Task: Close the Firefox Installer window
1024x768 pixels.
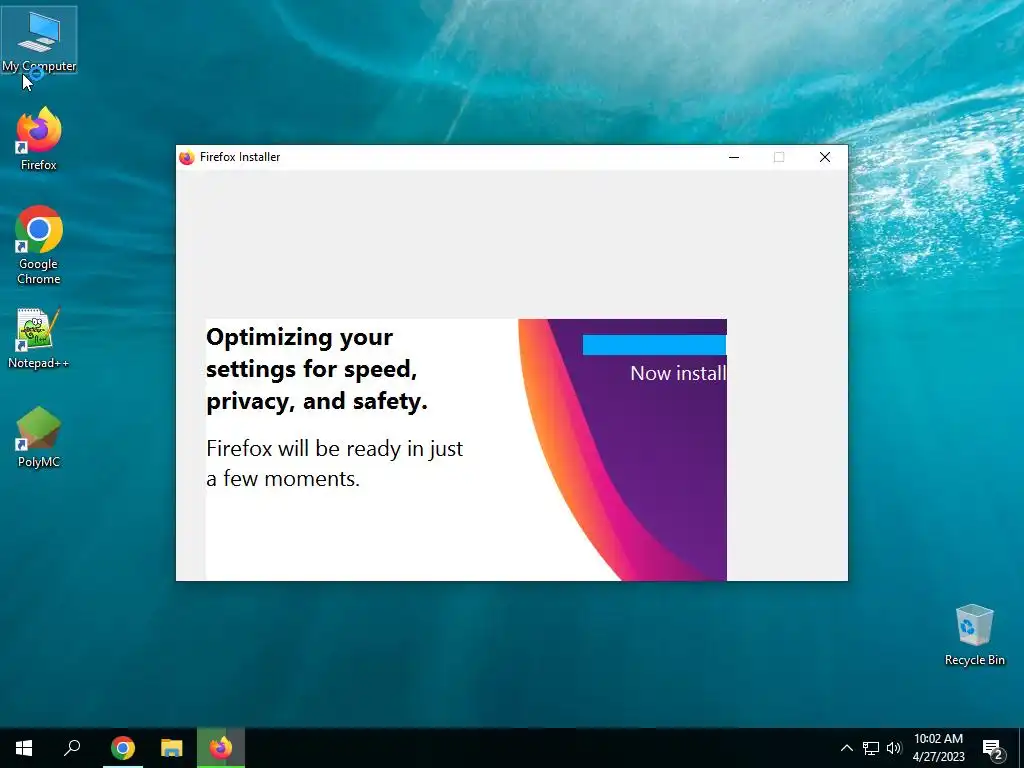Action: pos(825,157)
